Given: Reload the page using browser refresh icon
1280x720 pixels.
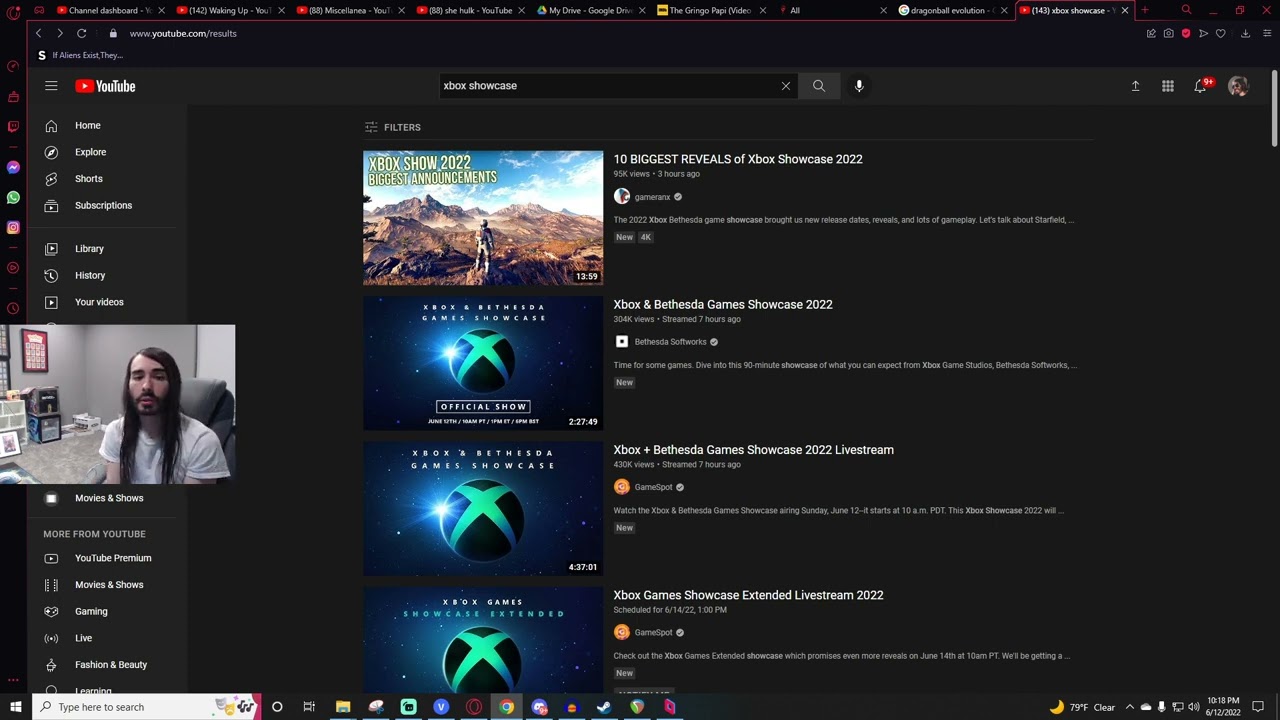Looking at the screenshot, I should point(81,33).
